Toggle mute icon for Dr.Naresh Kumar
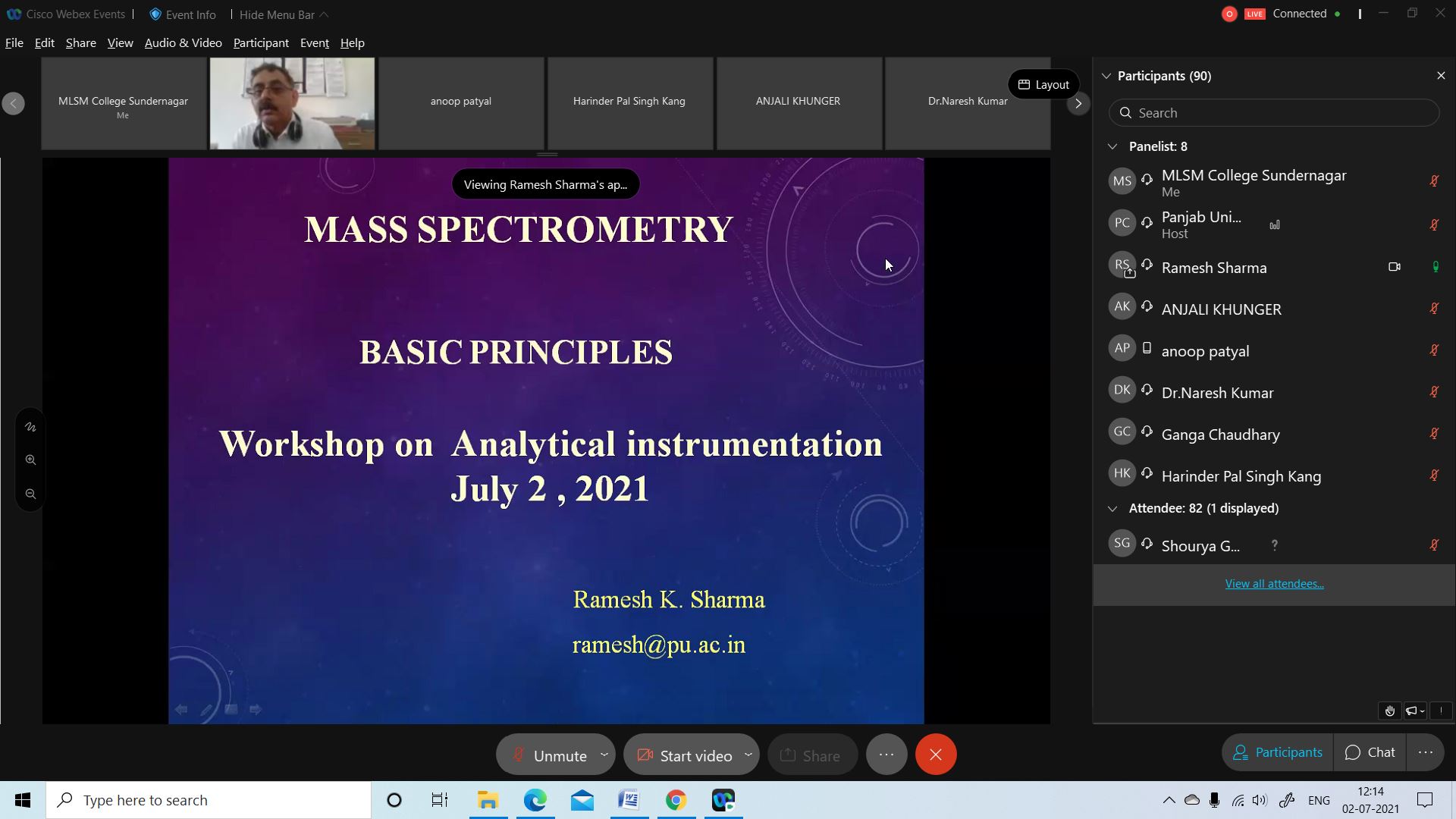The image size is (1456, 819). [1434, 392]
